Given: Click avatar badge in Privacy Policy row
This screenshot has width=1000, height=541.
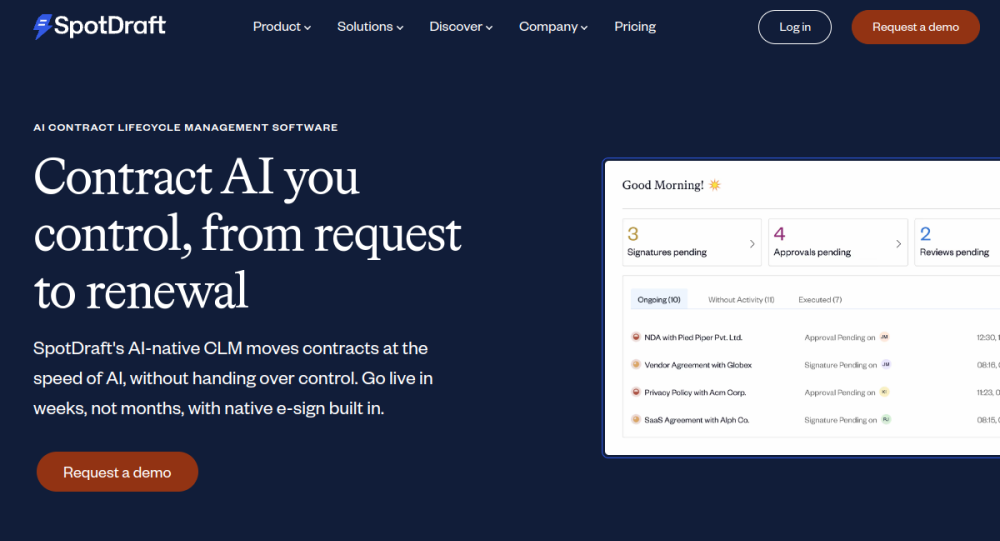Looking at the screenshot, I should [884, 392].
